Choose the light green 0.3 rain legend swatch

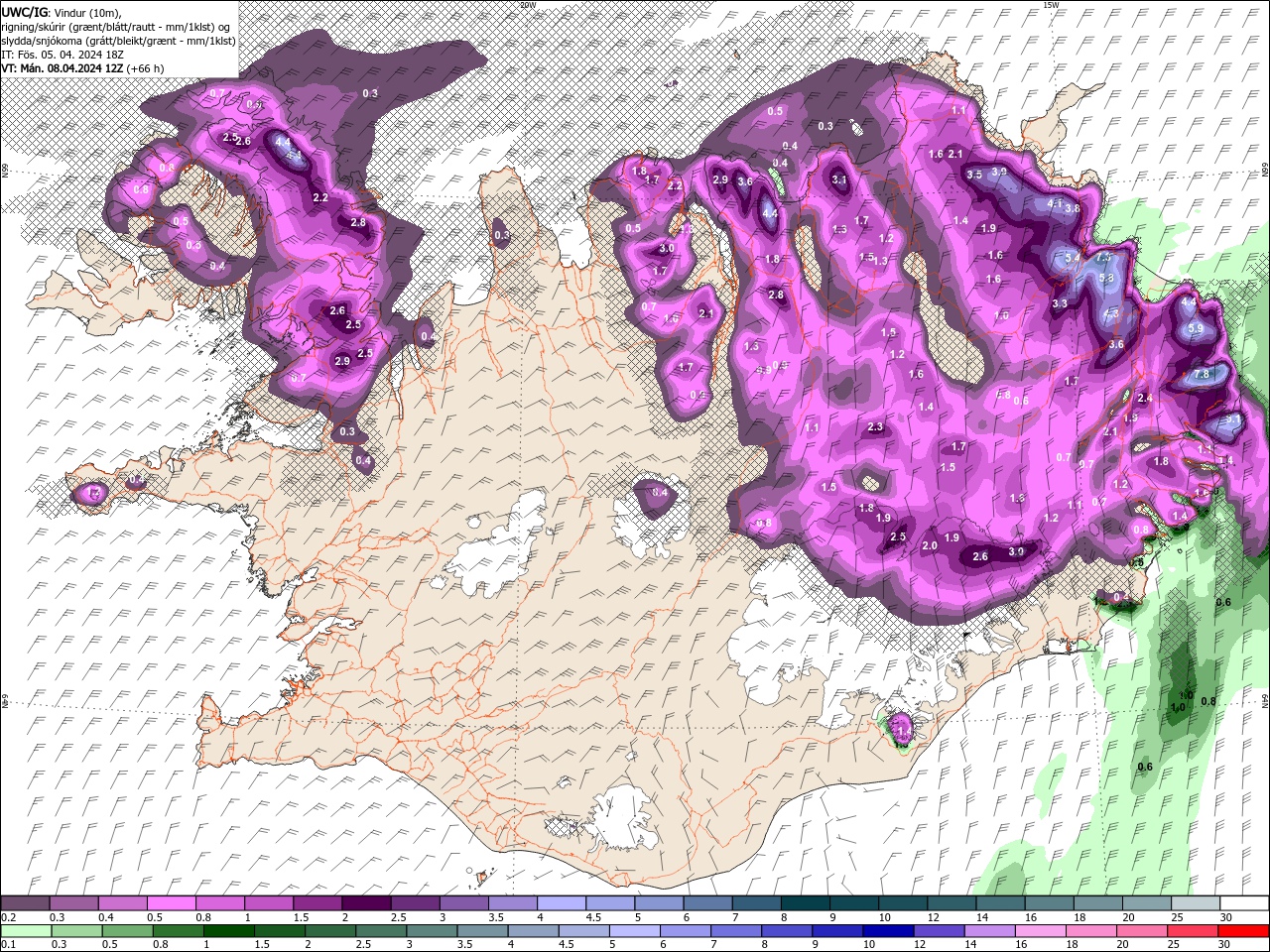tap(76, 931)
